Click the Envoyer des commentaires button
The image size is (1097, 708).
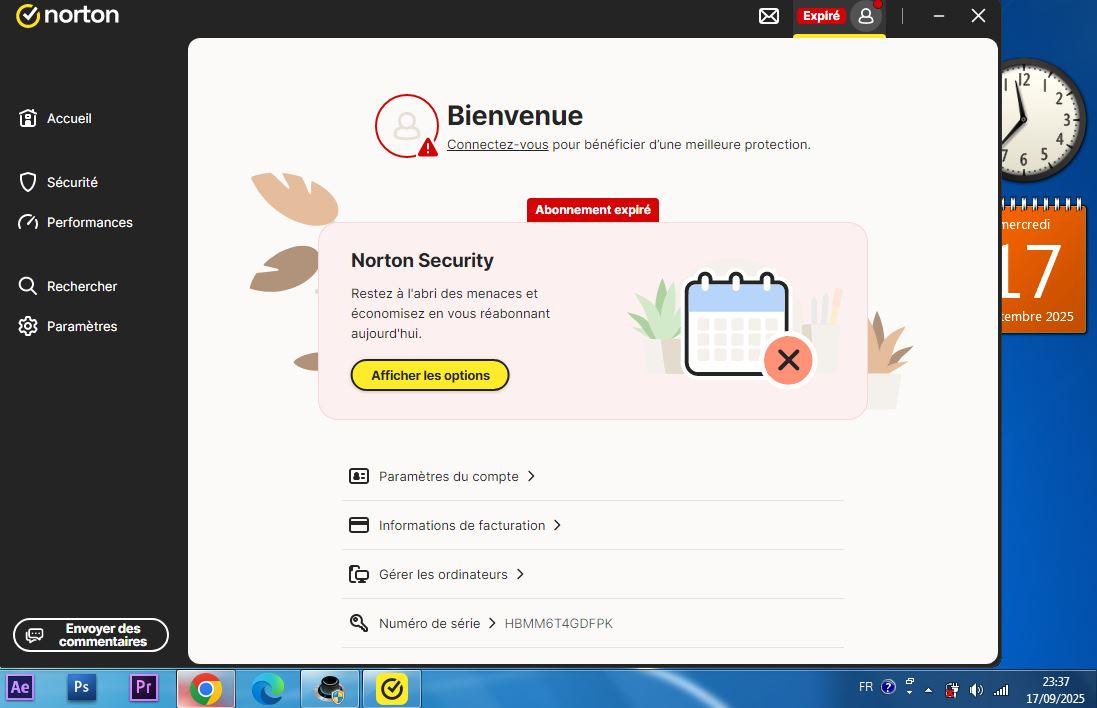coord(91,635)
